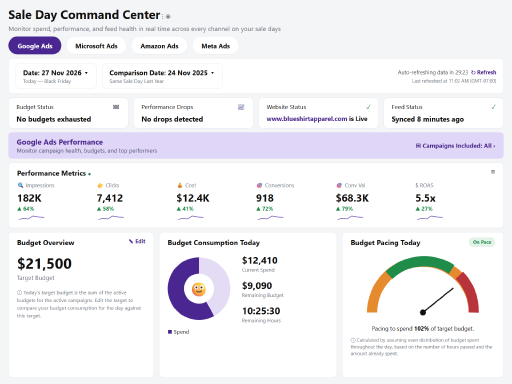The height and width of the screenshot is (384, 512).
Task: Click the Website Status checkmark icon
Action: click(368, 107)
